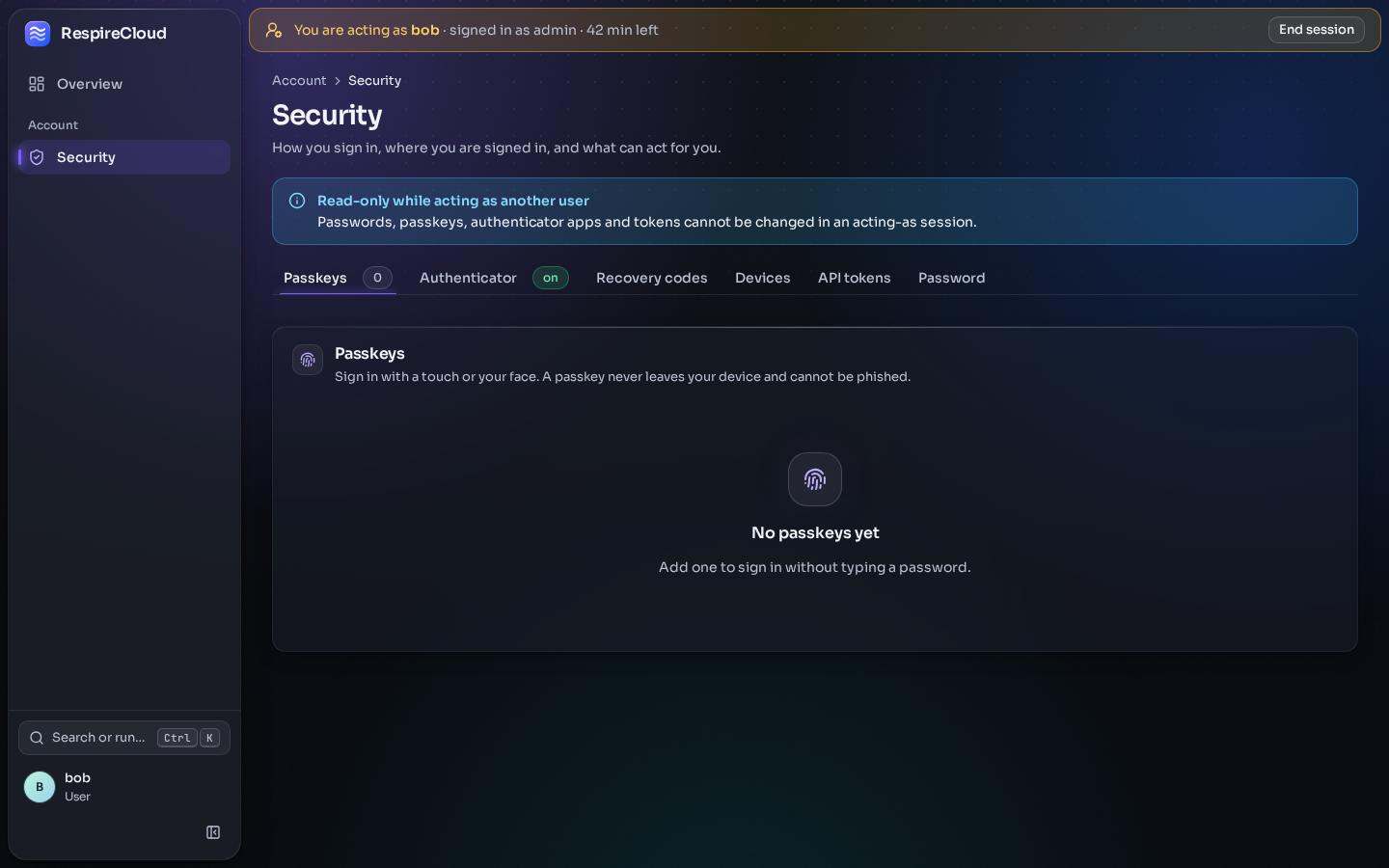Screen dimensions: 1389x868
Task: Go to Account via breadcrumb
Action: point(299,81)
